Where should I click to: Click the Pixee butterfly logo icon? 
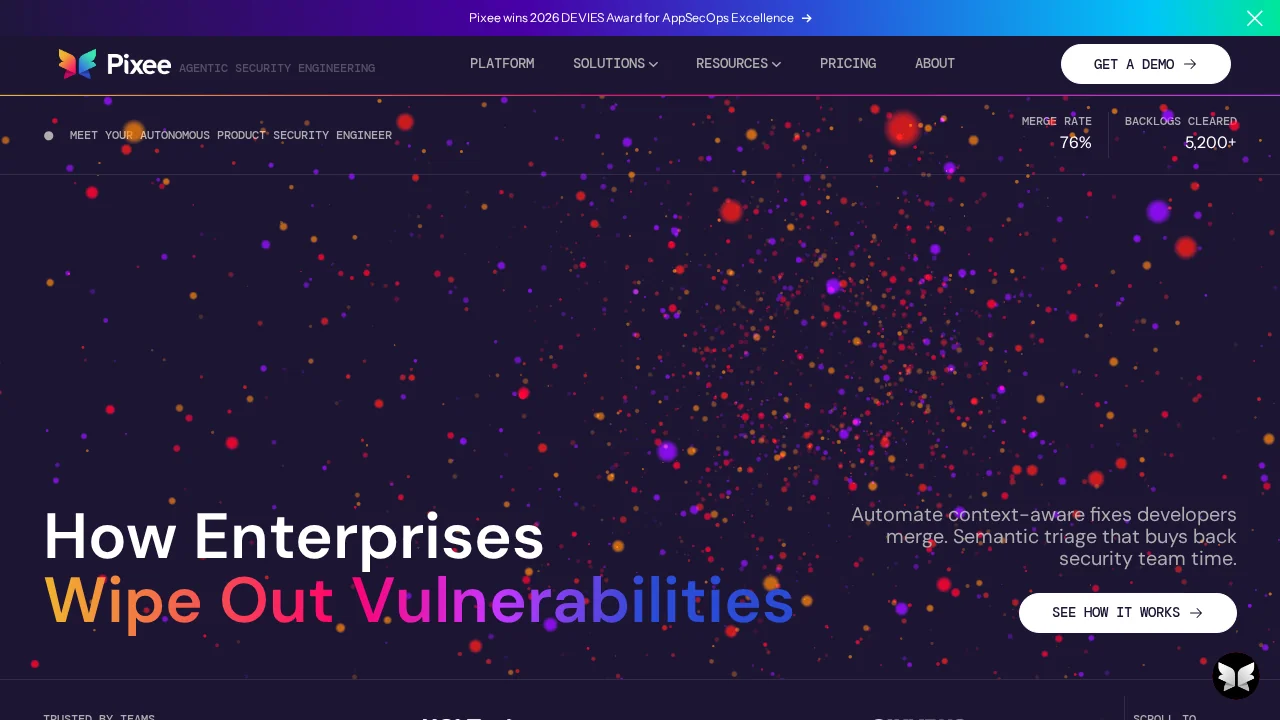click(77, 64)
